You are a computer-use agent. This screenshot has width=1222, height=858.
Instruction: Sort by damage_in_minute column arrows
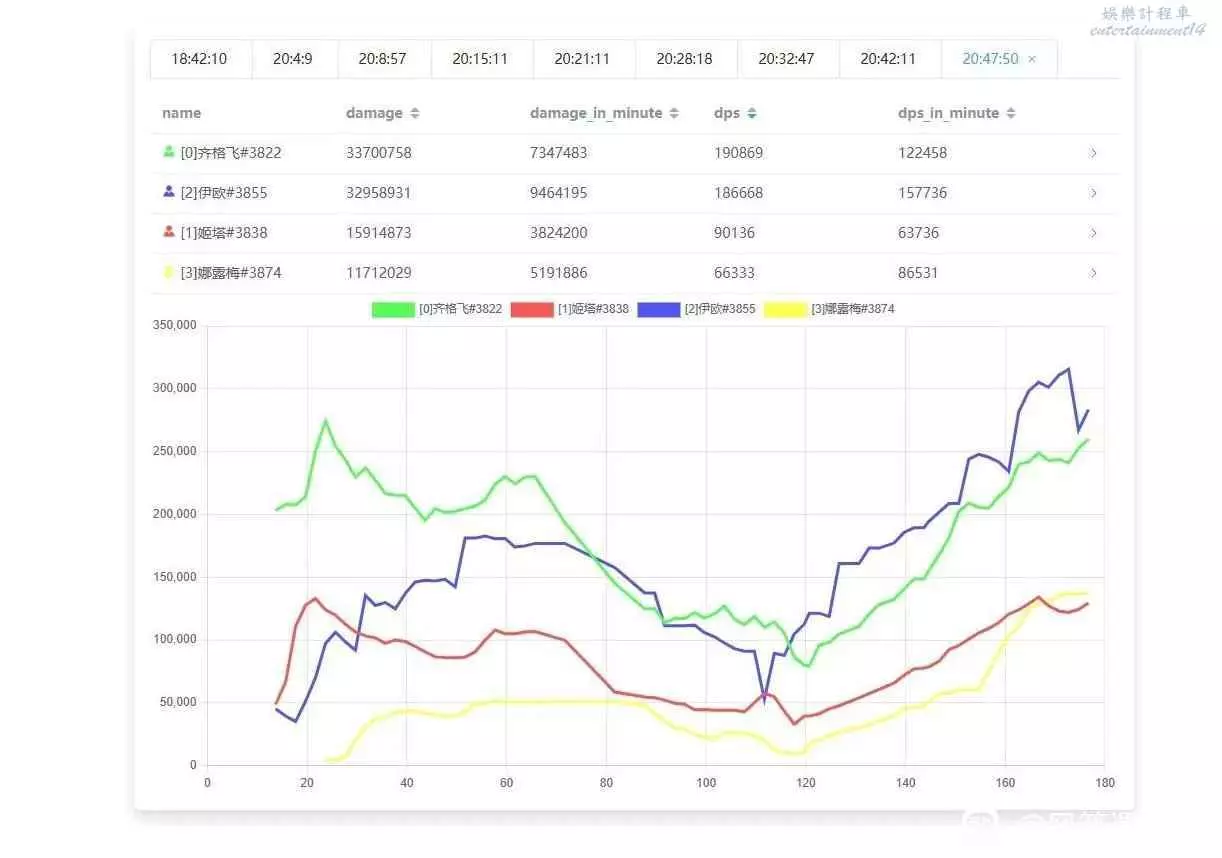(x=674, y=114)
